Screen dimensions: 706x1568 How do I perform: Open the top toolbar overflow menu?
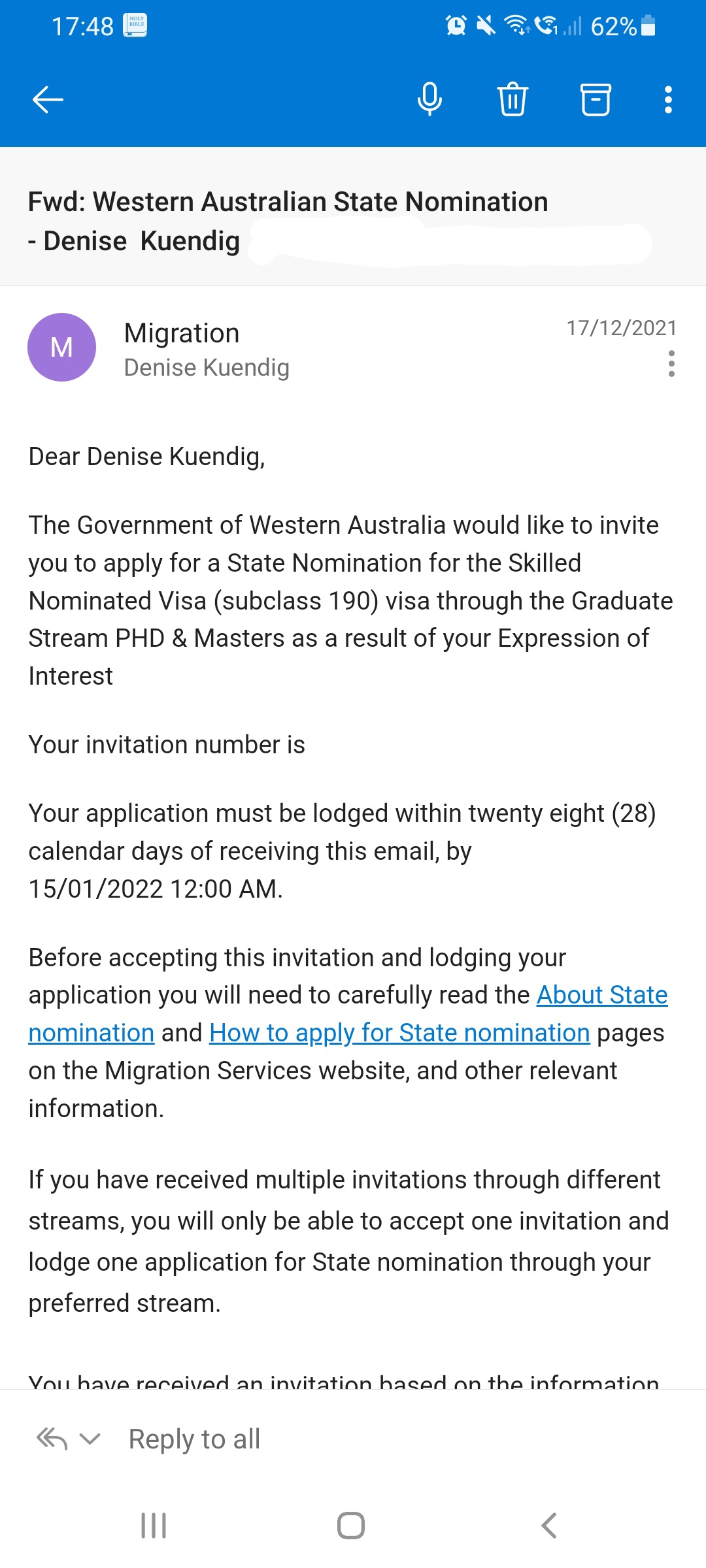(x=668, y=100)
